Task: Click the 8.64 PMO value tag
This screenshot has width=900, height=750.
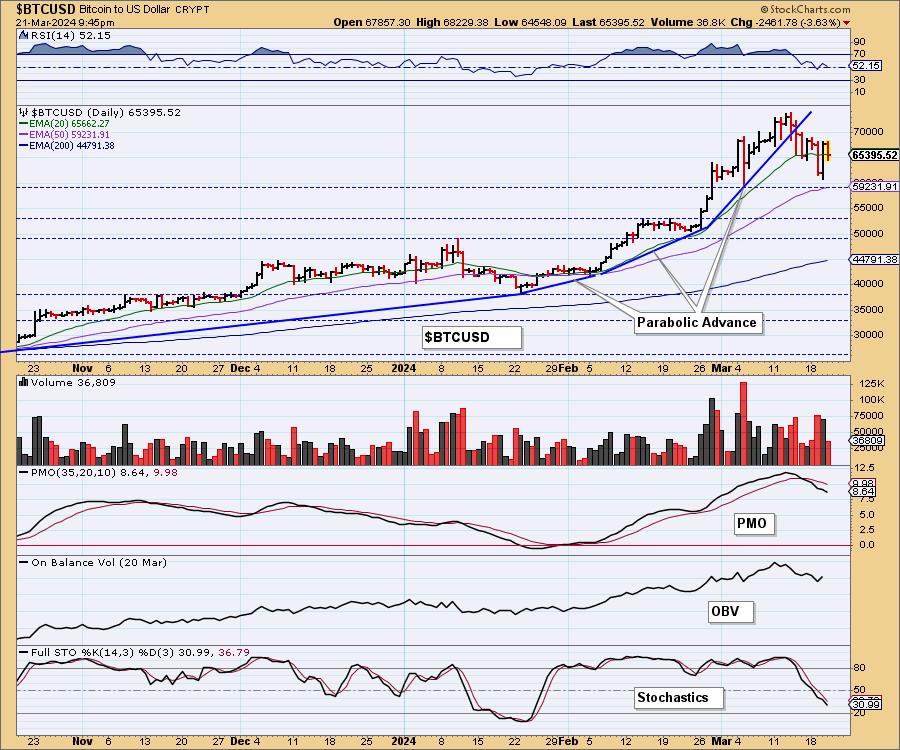Action: pyautogui.click(x=863, y=492)
